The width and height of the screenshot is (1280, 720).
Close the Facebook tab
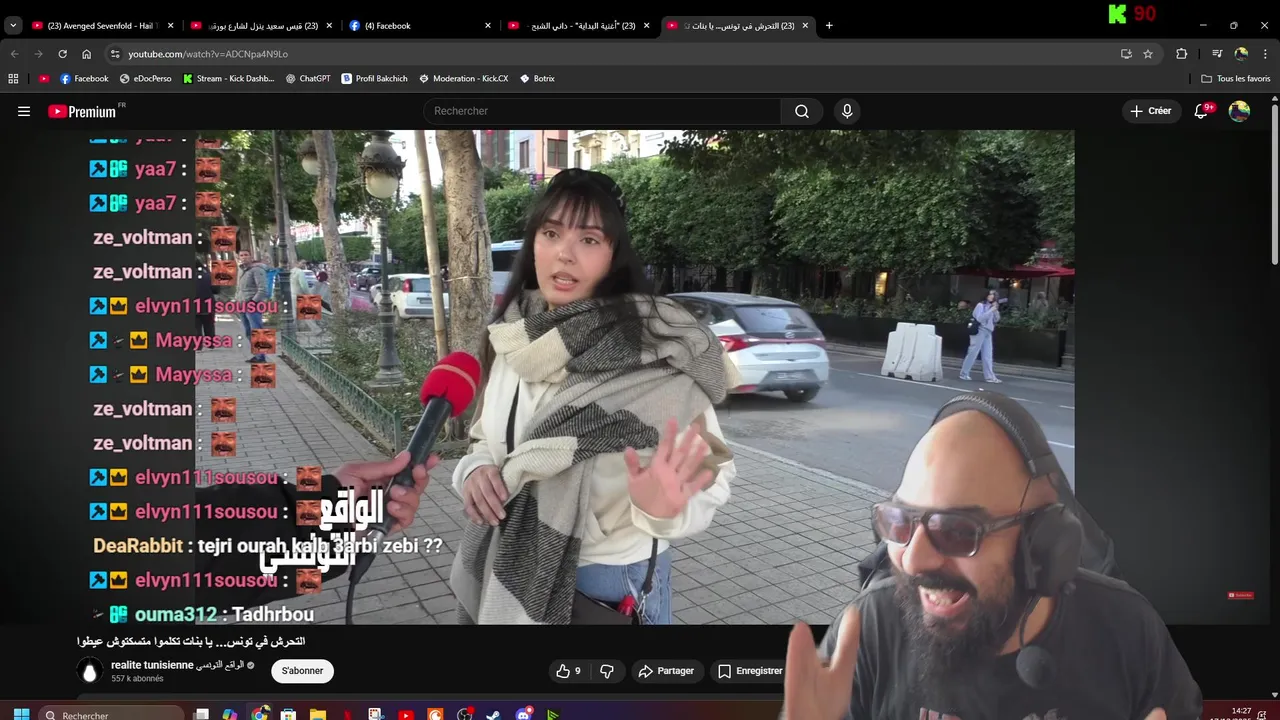click(488, 25)
